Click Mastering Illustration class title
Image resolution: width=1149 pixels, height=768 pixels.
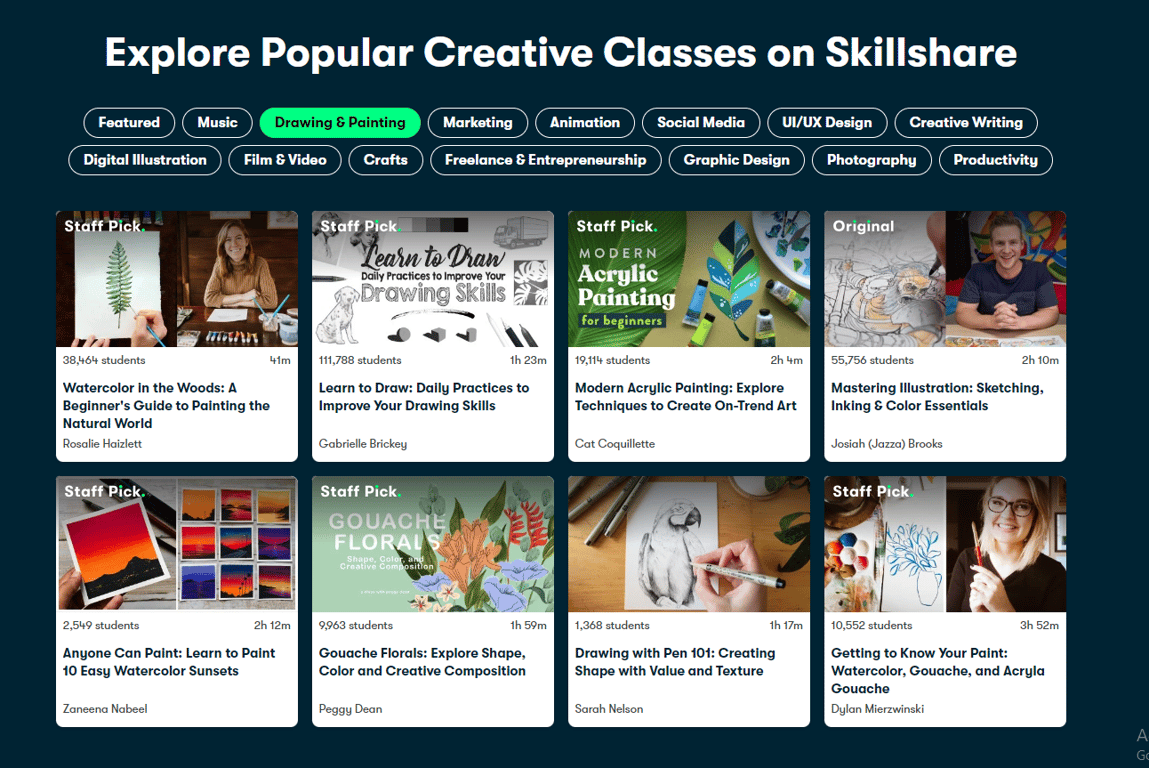tap(937, 396)
